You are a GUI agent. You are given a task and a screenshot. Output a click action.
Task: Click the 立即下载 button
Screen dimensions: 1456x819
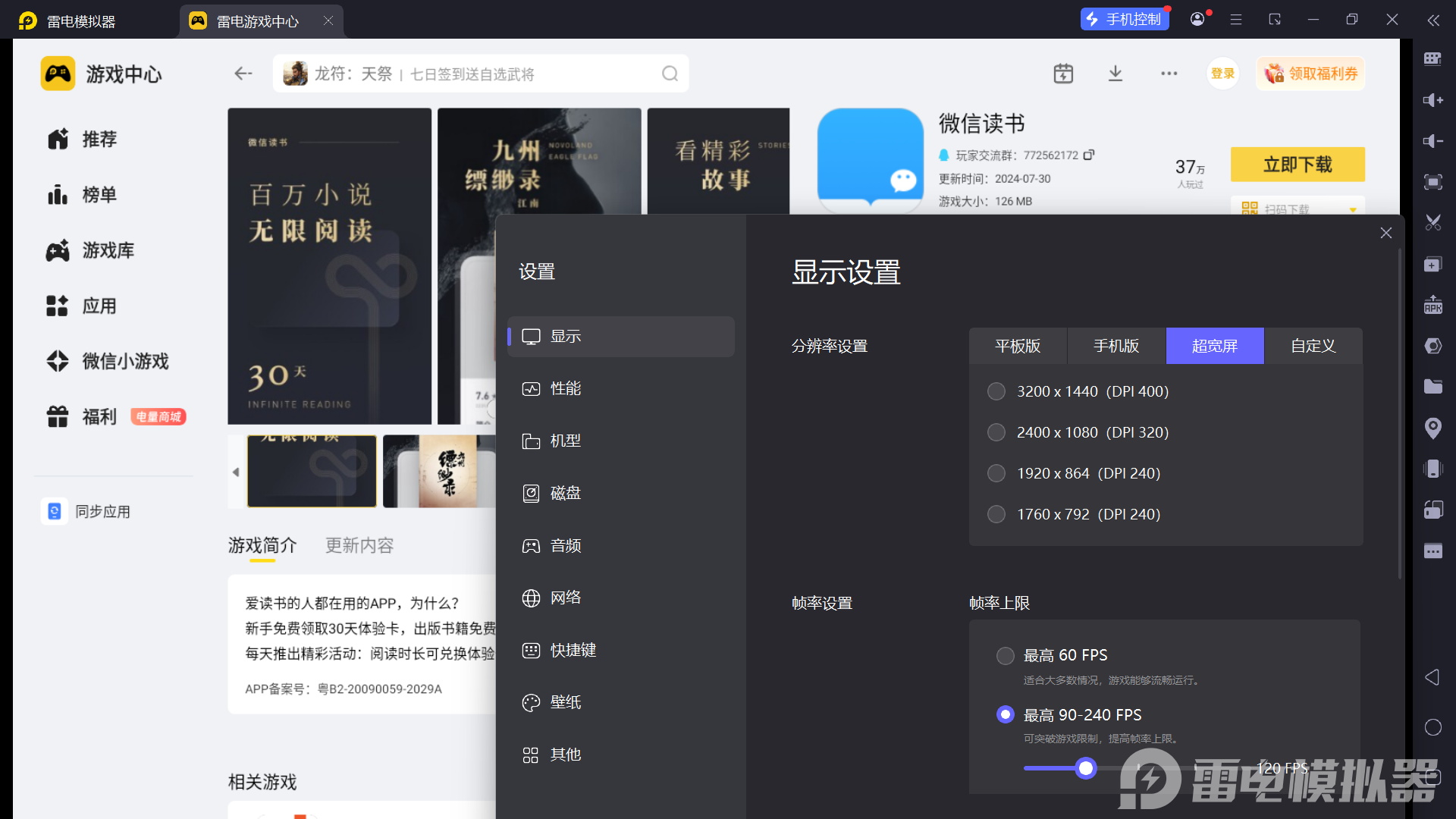(x=1298, y=165)
